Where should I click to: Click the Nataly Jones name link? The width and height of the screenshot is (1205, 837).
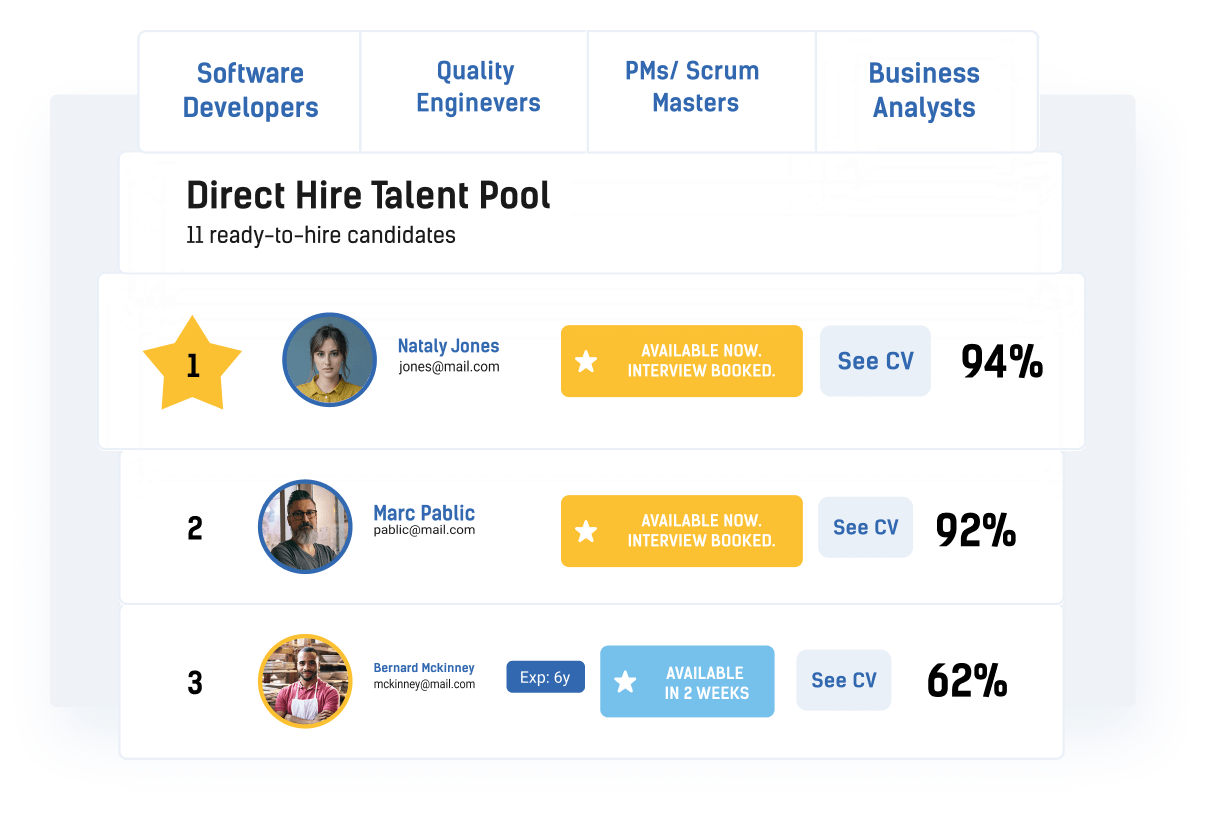pyautogui.click(x=448, y=346)
